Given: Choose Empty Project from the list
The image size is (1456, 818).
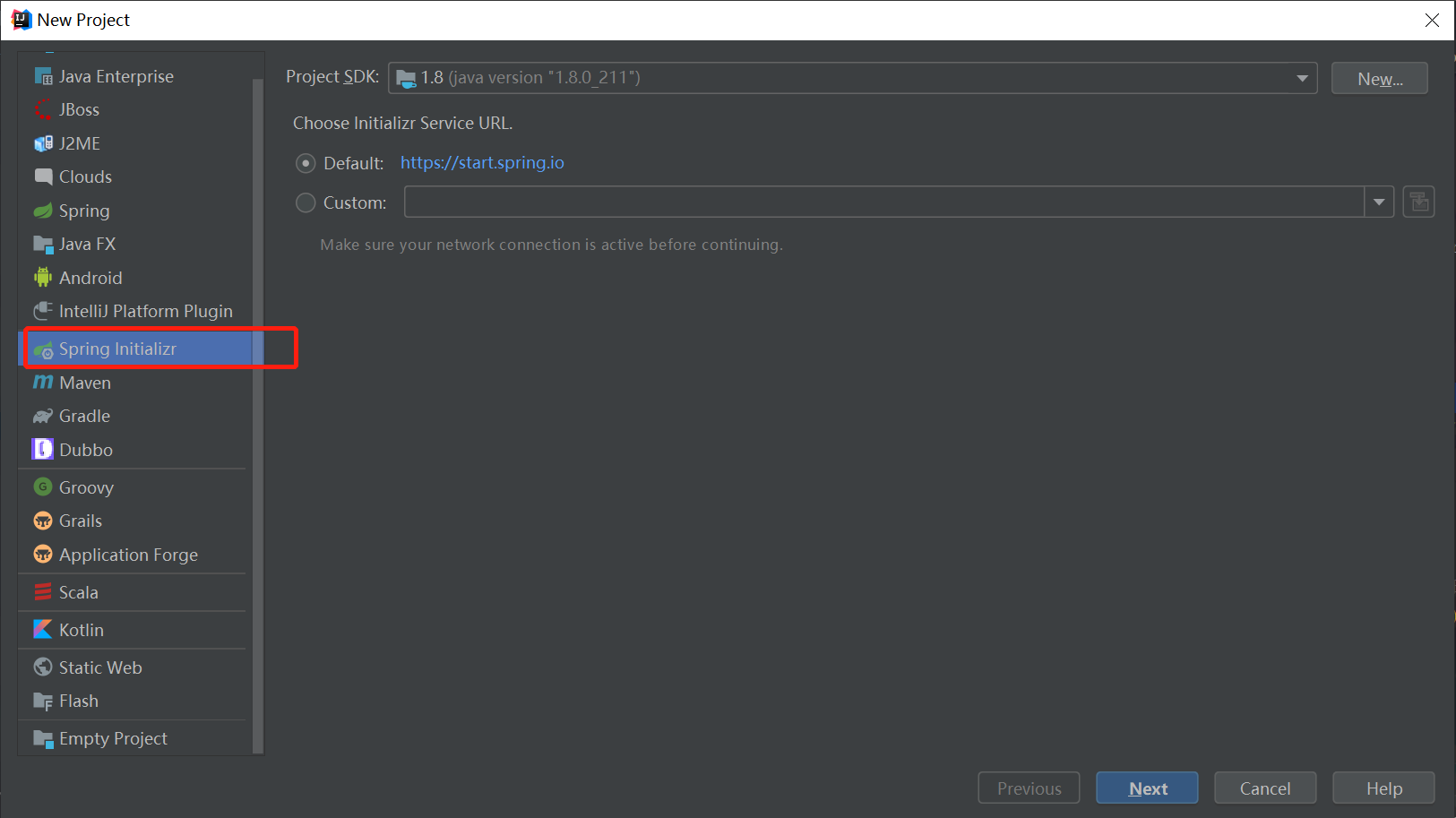Looking at the screenshot, I should tap(113, 738).
